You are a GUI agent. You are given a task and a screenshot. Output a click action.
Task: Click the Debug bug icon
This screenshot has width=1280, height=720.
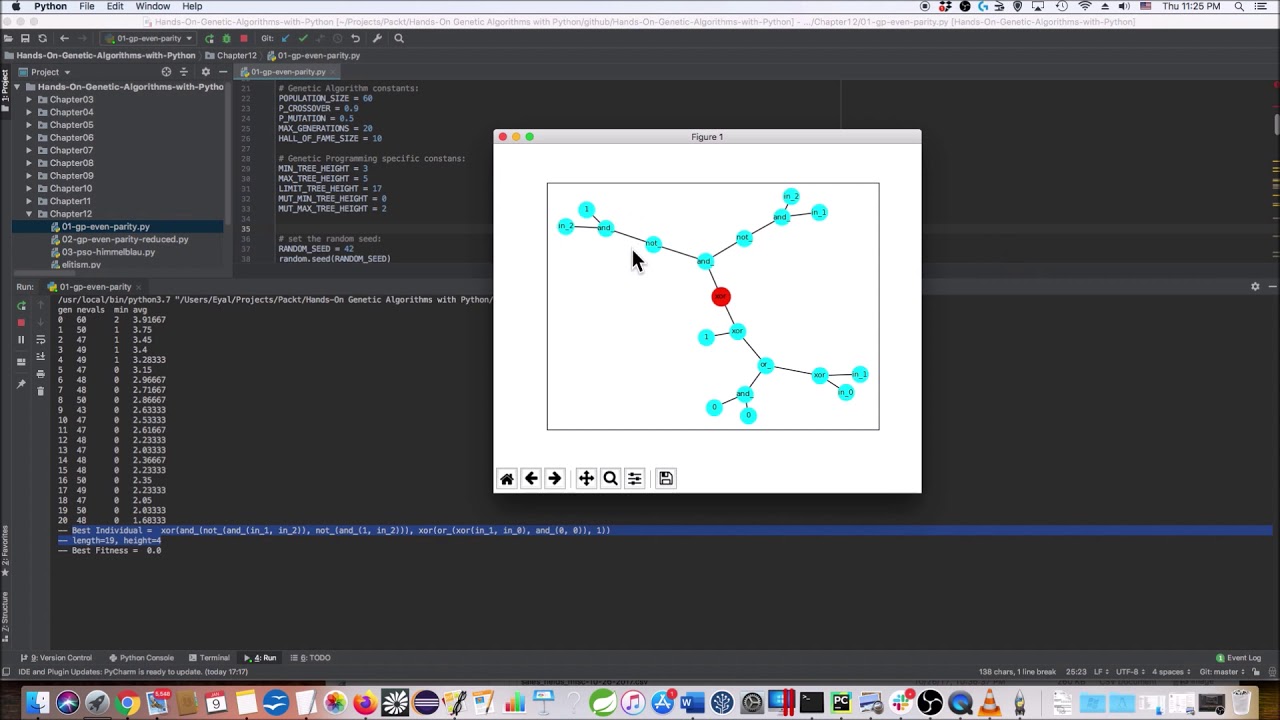click(x=226, y=38)
